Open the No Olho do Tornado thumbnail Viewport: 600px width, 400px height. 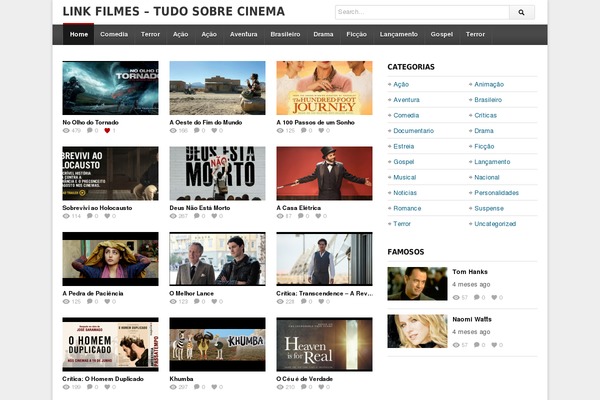(111, 88)
